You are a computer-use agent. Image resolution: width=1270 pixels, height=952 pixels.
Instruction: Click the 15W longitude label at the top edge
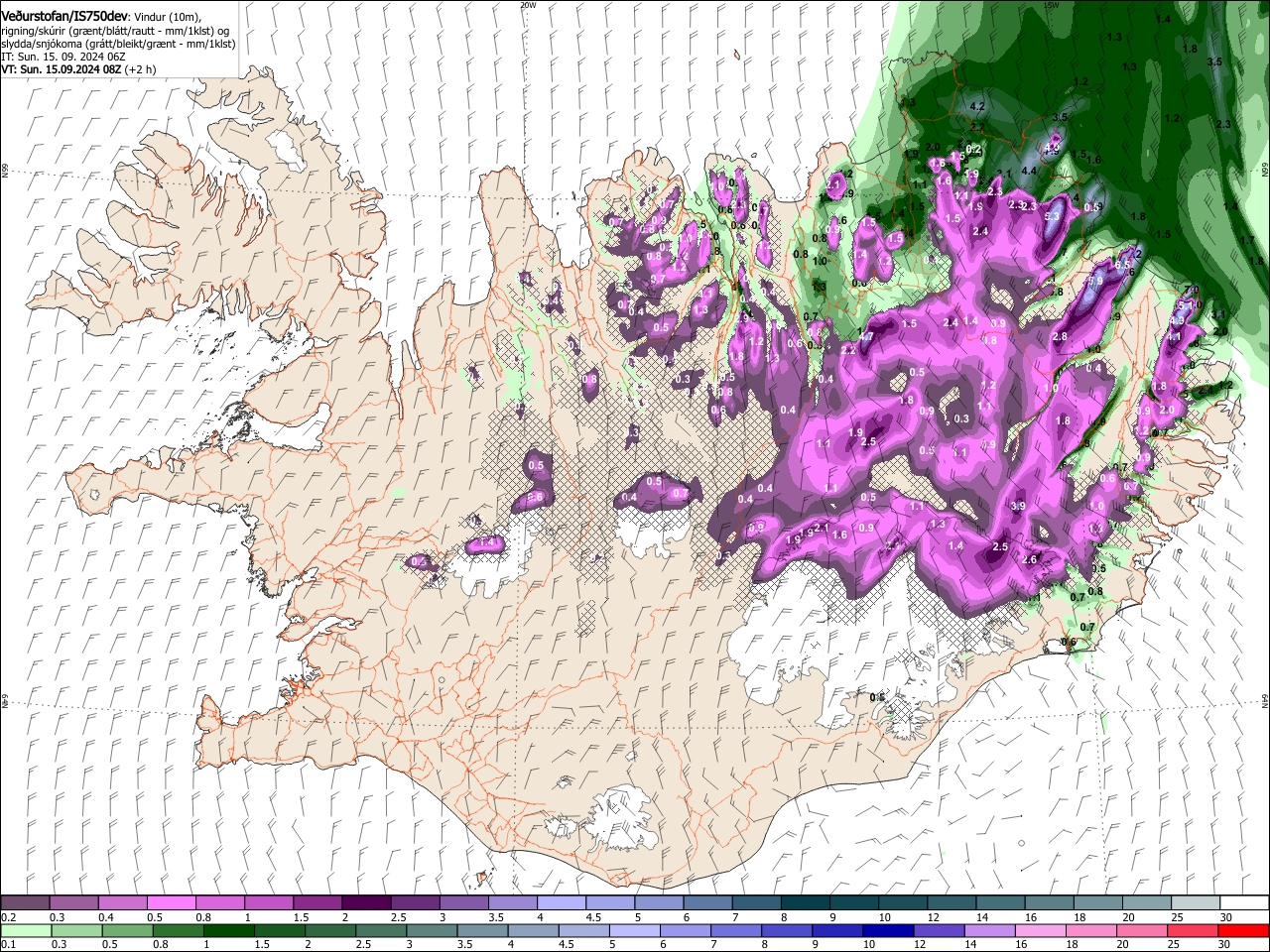pos(1051,4)
